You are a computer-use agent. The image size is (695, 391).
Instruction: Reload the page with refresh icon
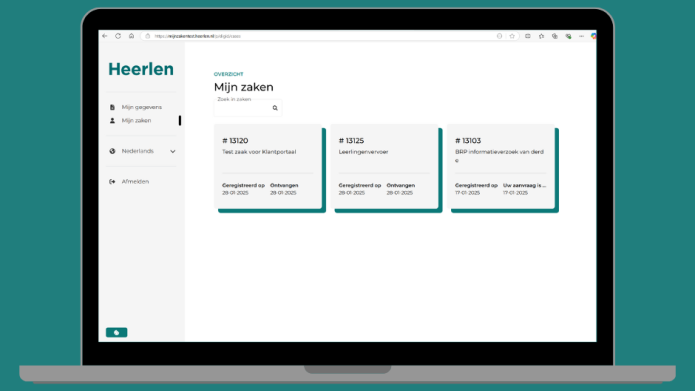118,36
